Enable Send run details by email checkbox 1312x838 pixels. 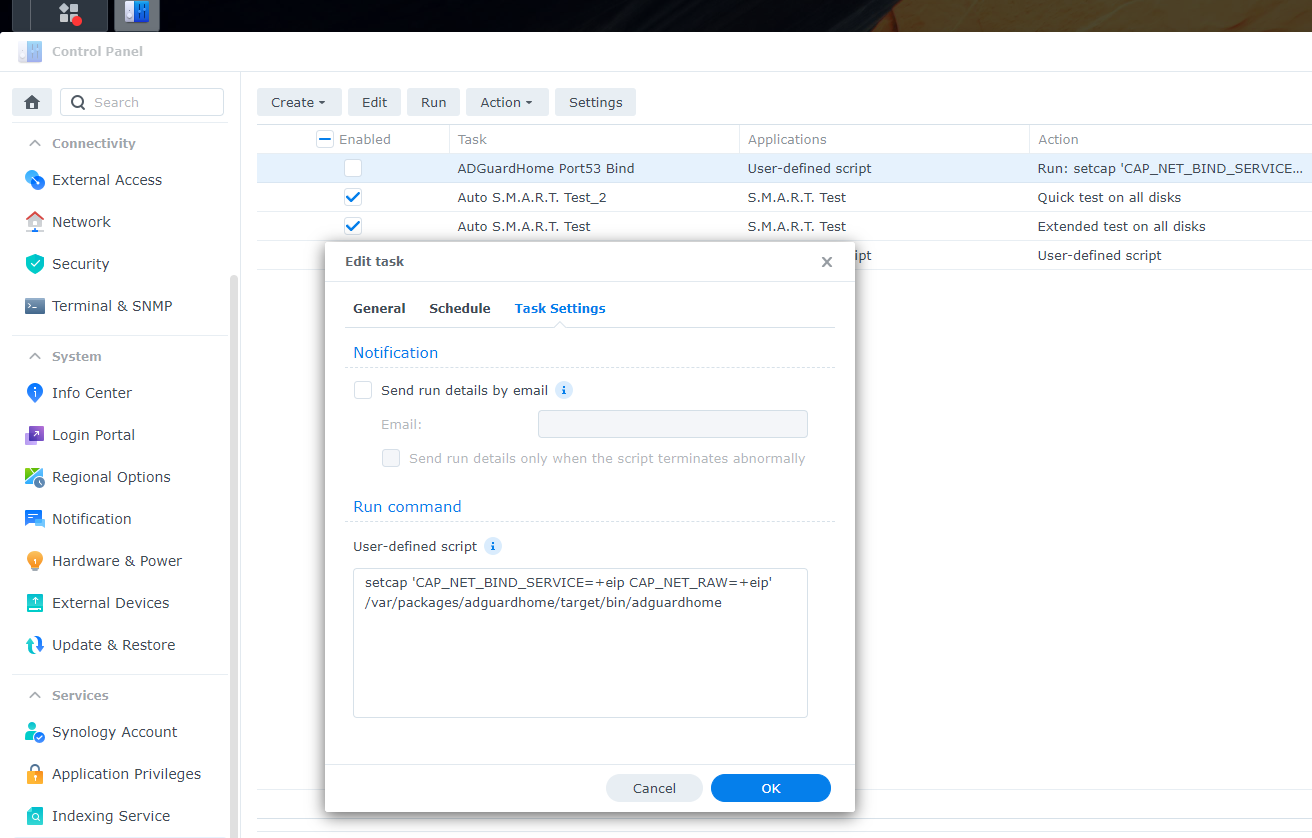click(363, 390)
